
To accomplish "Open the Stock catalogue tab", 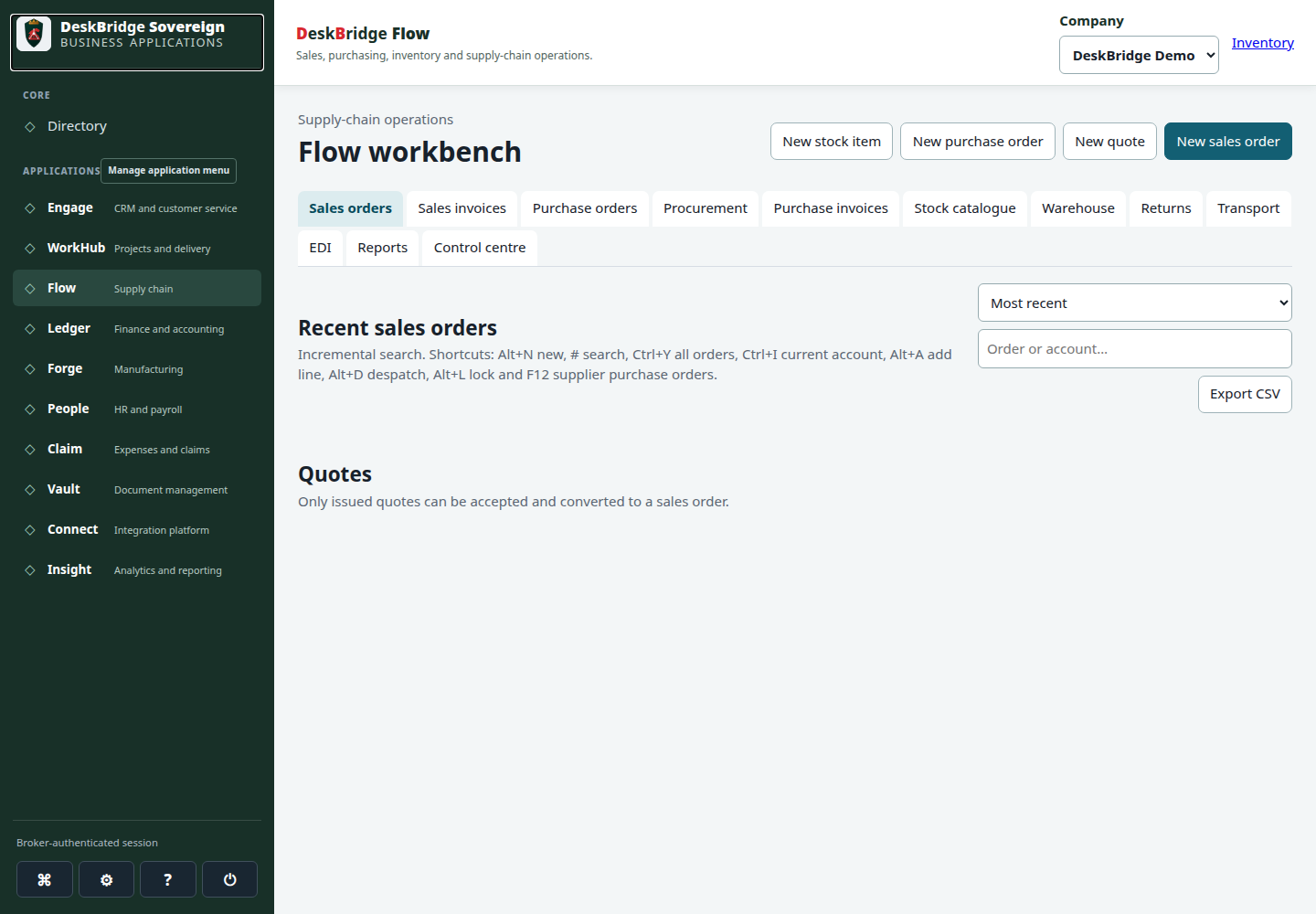I will tap(965, 208).
